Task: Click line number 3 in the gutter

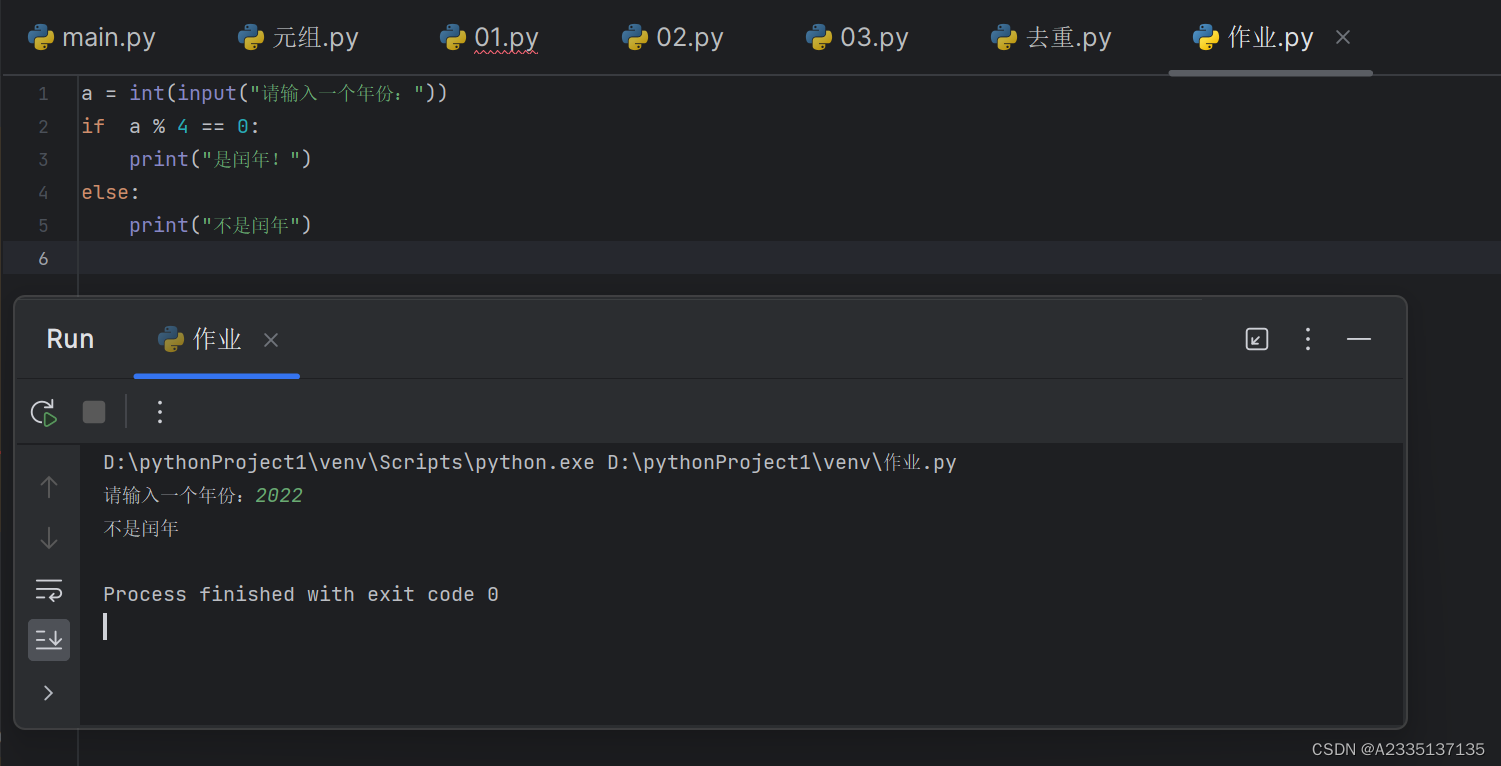Action: coord(43,159)
